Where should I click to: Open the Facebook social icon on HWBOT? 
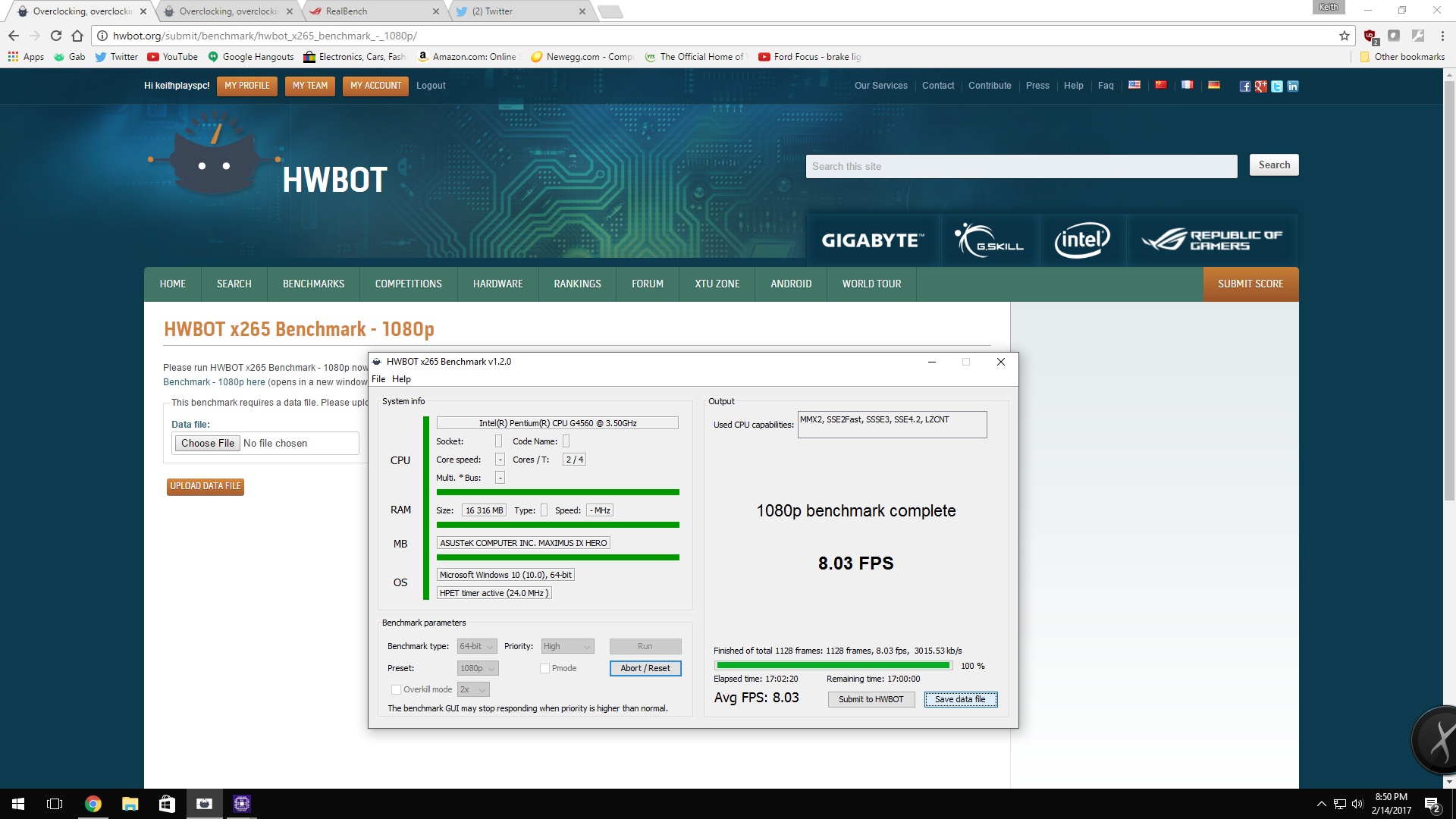point(1245,86)
